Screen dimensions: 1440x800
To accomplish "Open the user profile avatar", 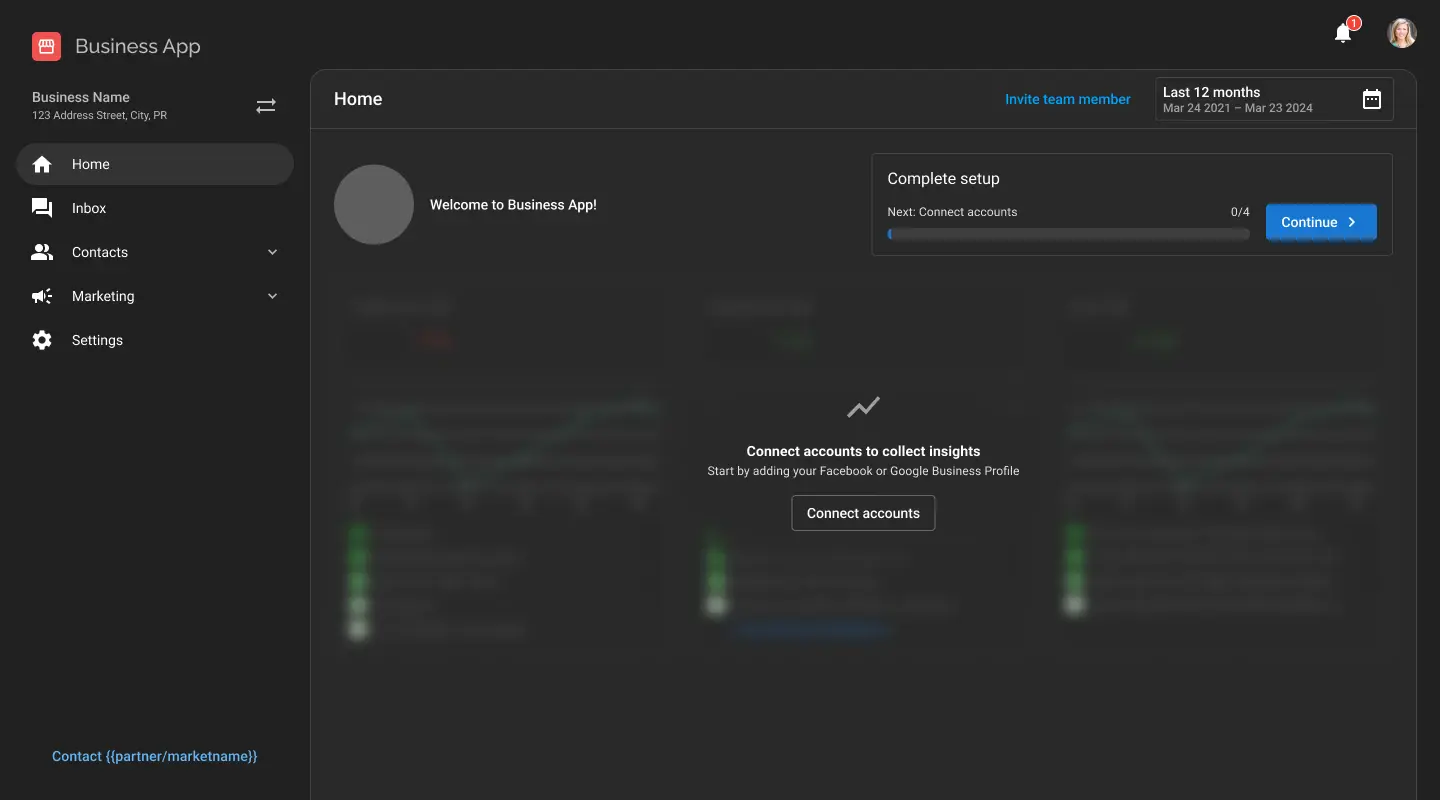I will tap(1401, 33).
